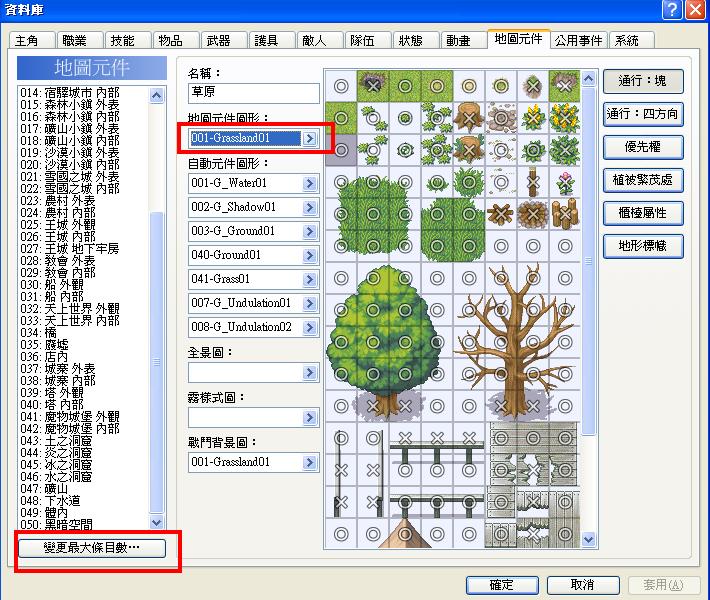Toggle passage on upright log bundle tile

coord(565,214)
